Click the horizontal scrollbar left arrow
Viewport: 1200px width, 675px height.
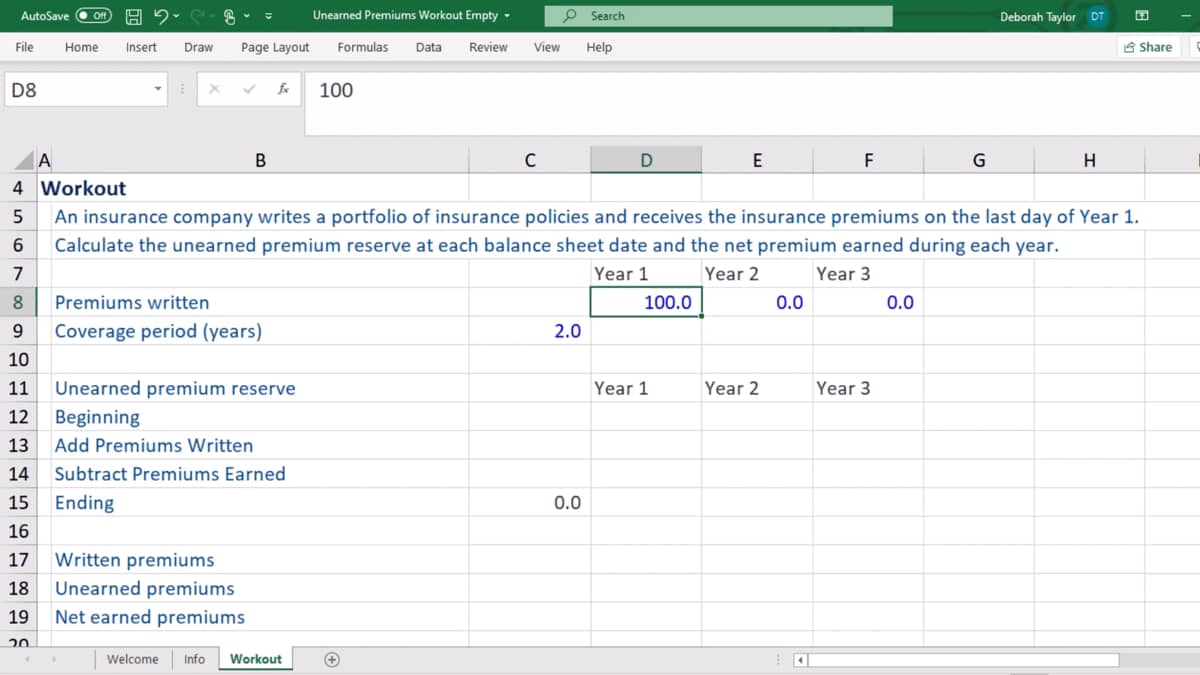[800, 660]
